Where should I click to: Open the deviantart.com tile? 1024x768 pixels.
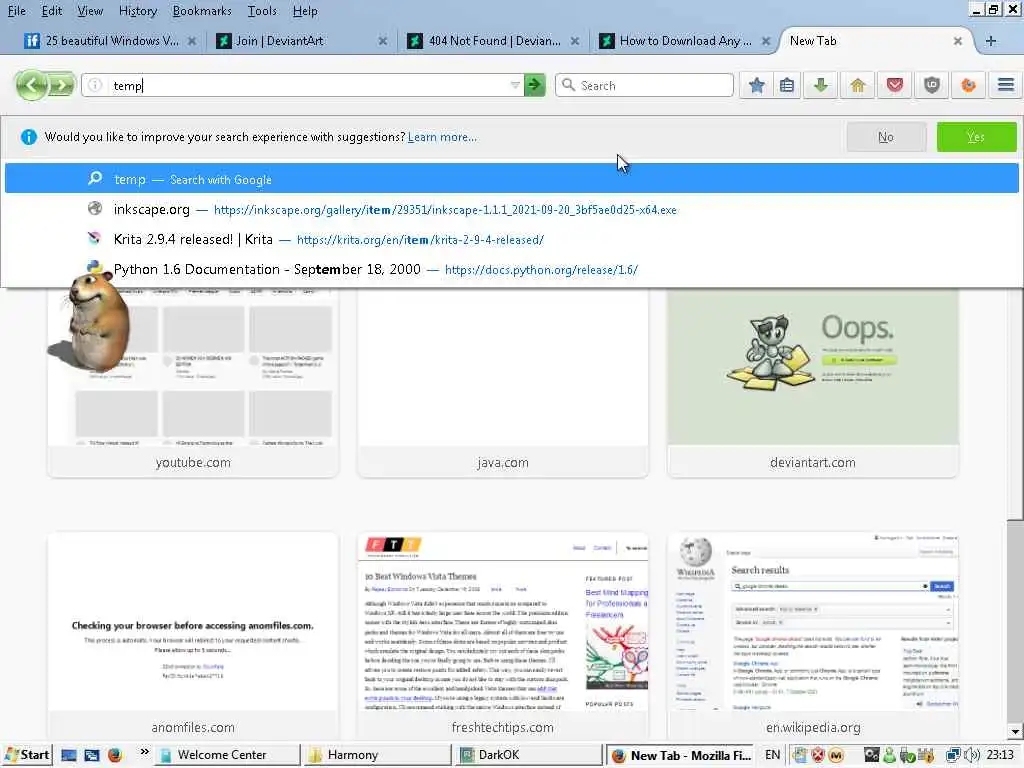click(x=812, y=383)
